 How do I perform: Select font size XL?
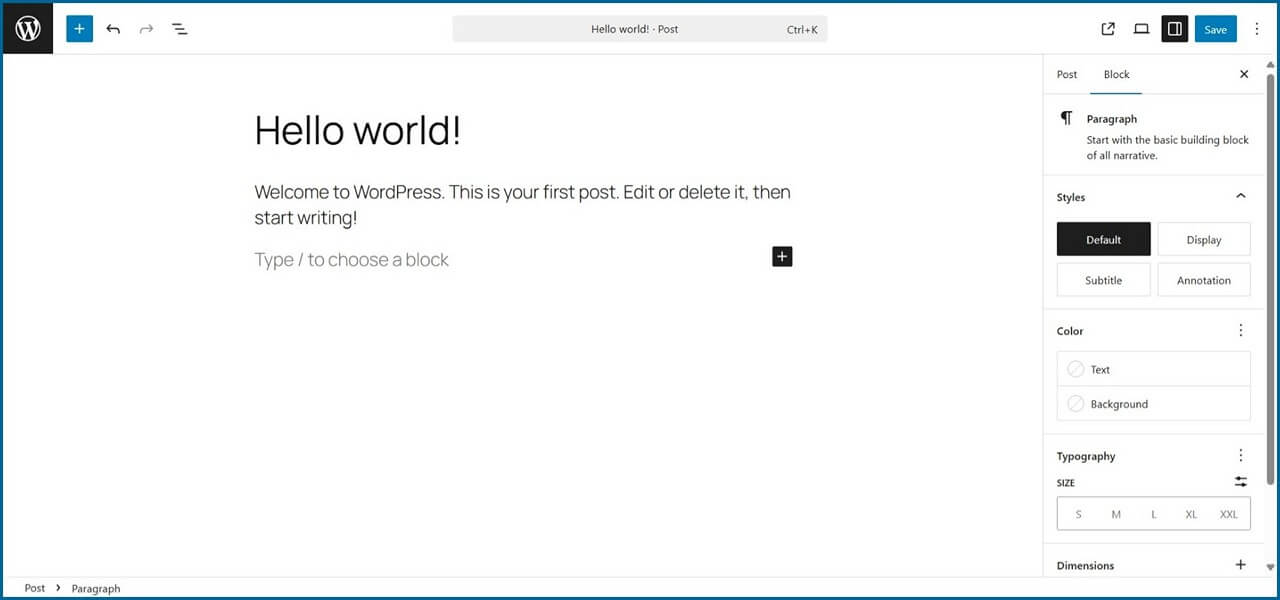point(1191,514)
